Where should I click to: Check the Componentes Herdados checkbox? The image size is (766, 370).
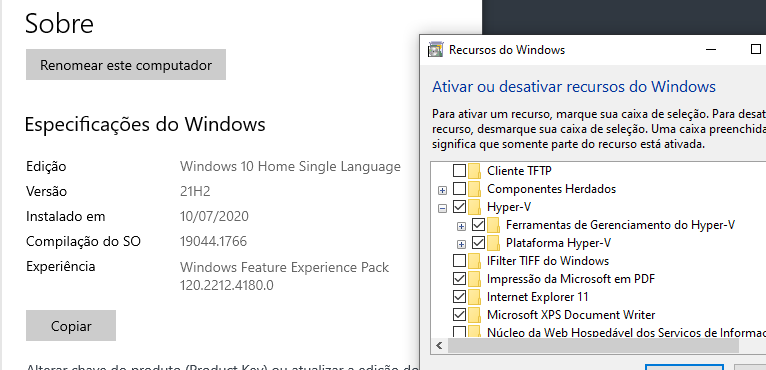pyautogui.click(x=460, y=189)
